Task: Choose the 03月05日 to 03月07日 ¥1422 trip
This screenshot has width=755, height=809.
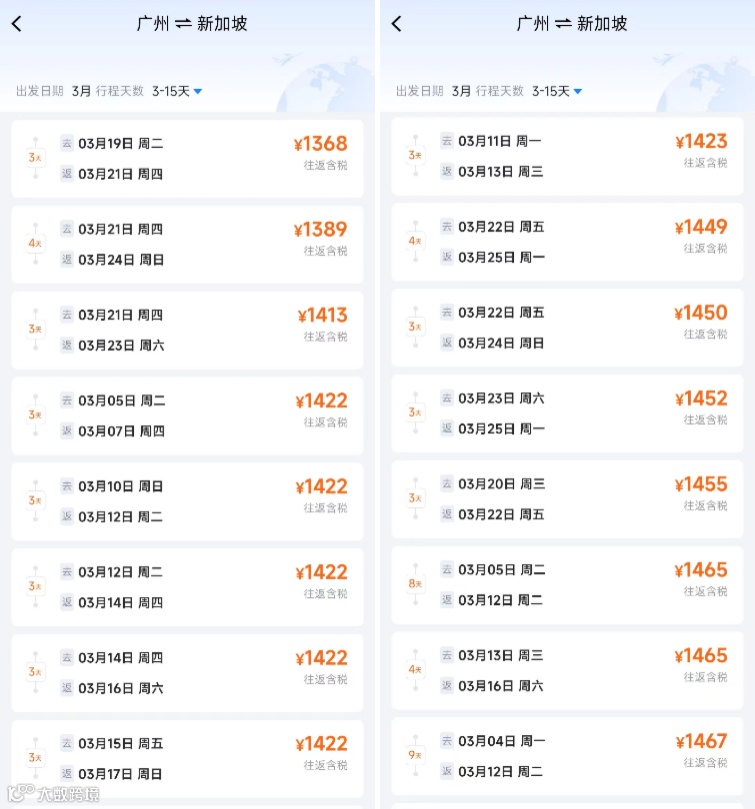Action: [187, 416]
